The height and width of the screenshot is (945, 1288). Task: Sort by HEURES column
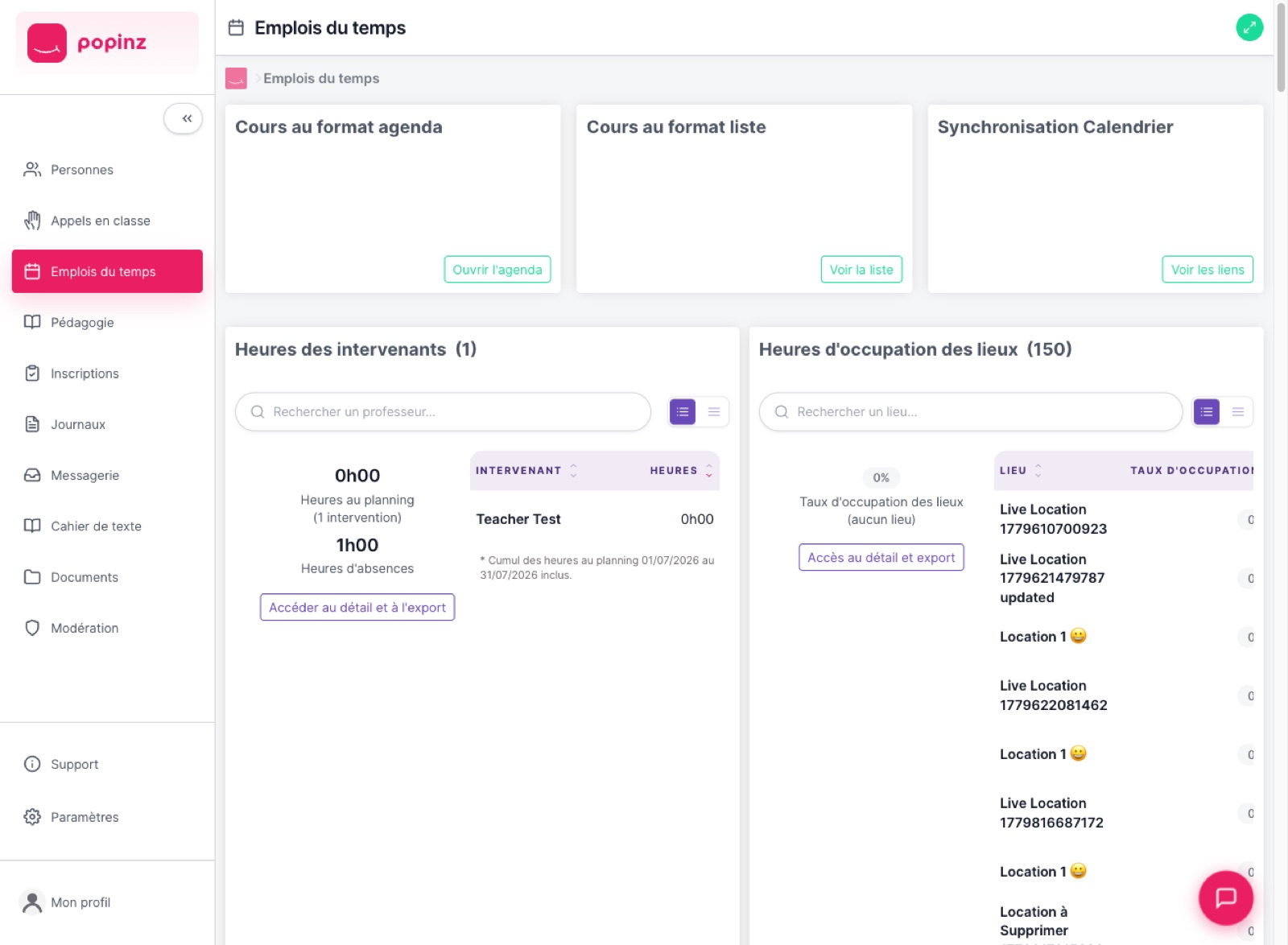coord(682,470)
